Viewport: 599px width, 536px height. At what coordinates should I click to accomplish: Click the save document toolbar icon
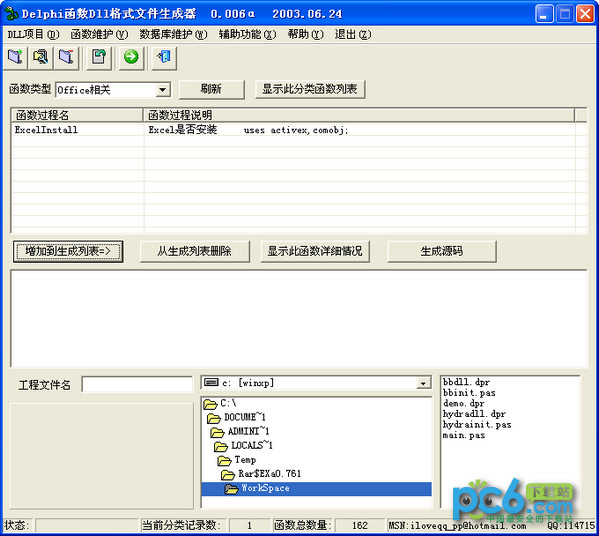point(99,57)
